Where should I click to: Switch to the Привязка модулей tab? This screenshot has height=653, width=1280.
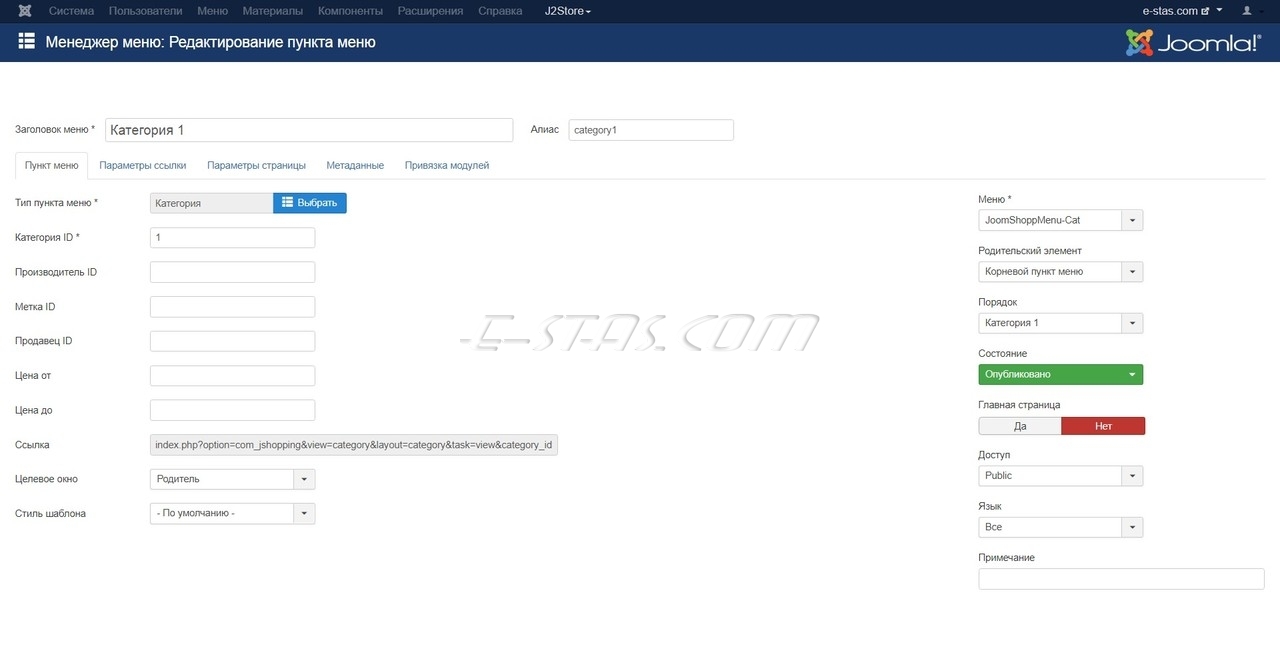click(x=447, y=166)
